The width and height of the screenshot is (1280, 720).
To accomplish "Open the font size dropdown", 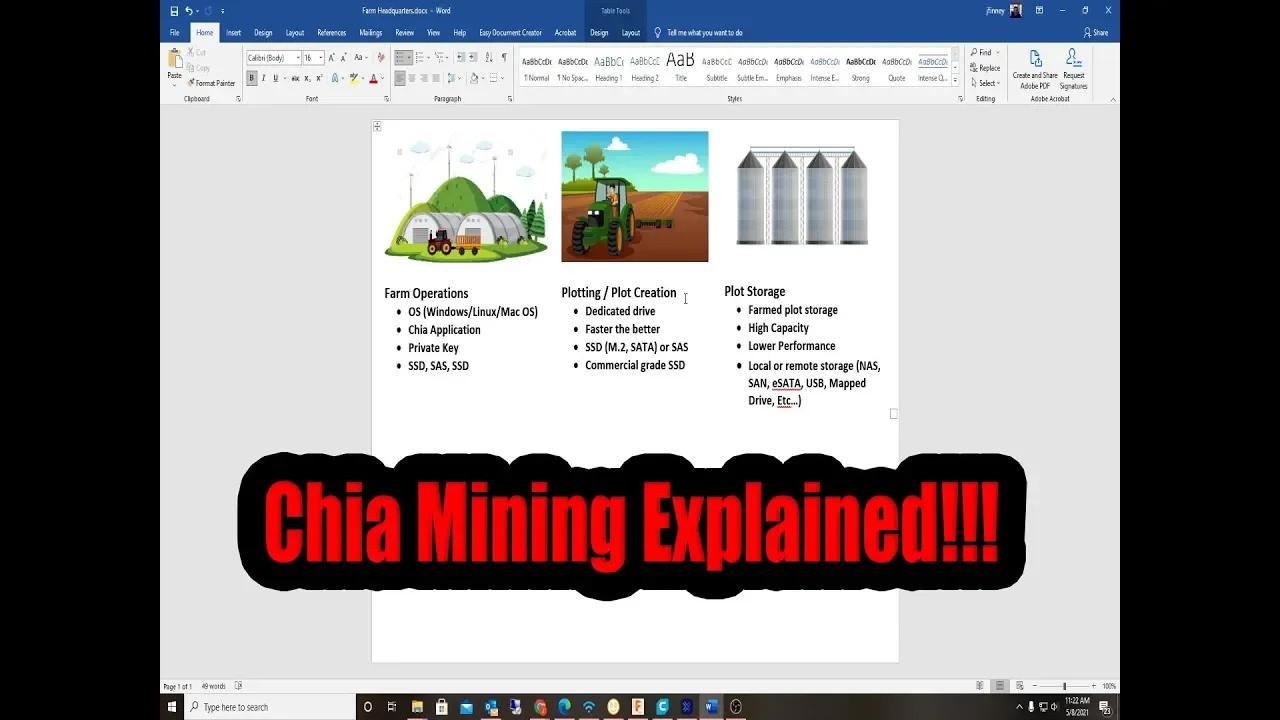I will coord(320,57).
